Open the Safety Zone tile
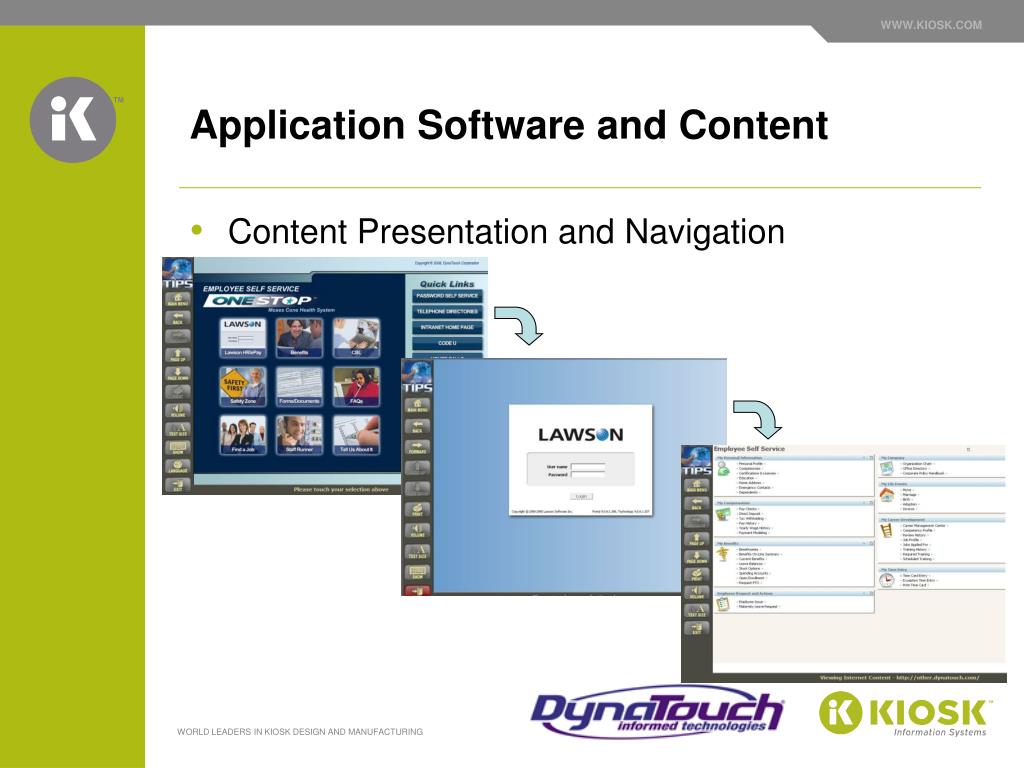This screenshot has height=768, width=1024. click(243, 386)
